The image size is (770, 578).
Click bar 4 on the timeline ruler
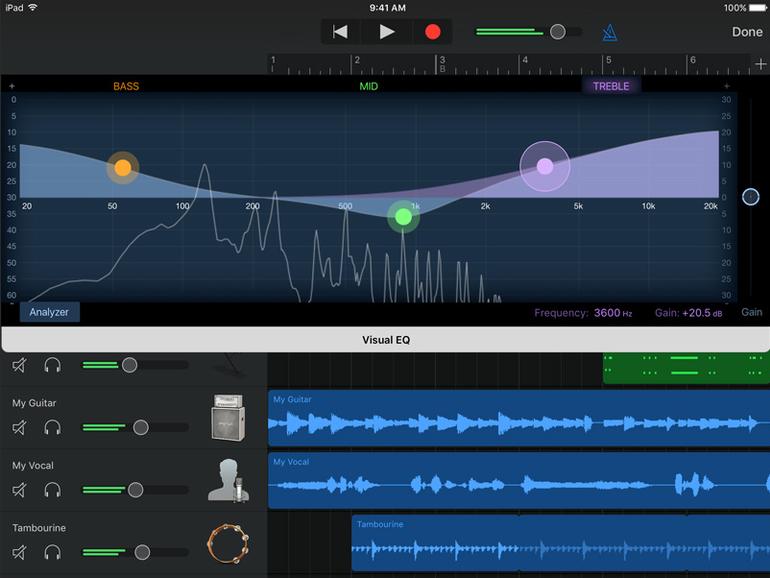click(x=525, y=60)
